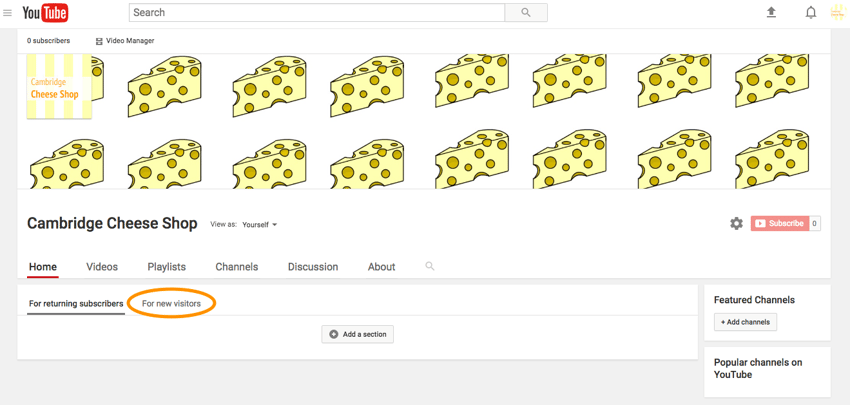The image size is (850, 405).
Task: Open the upload video icon
Action: (771, 12)
